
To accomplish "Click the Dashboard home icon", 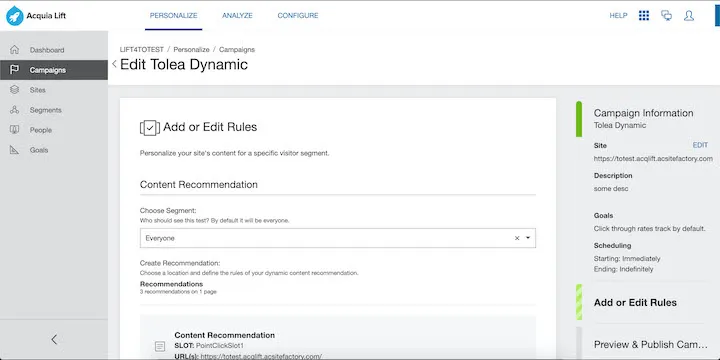I will point(15,50).
